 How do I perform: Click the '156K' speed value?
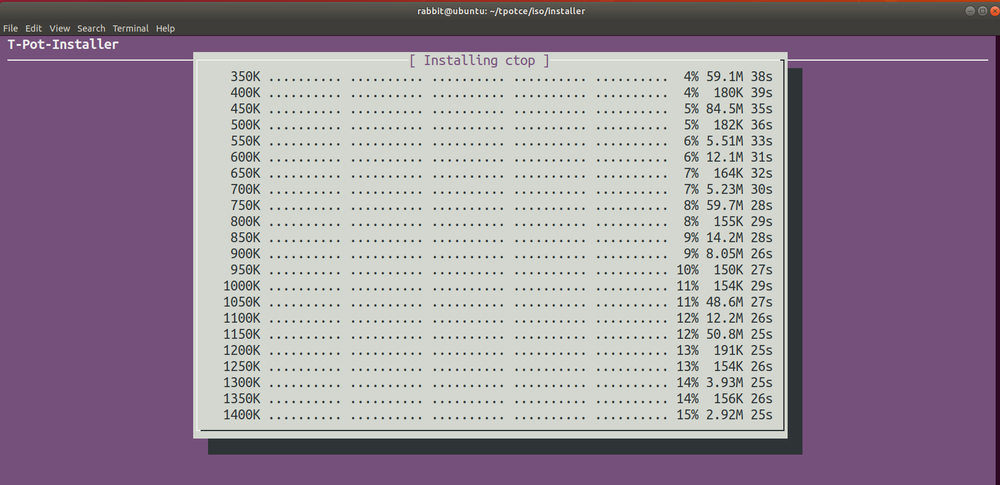[x=728, y=399]
